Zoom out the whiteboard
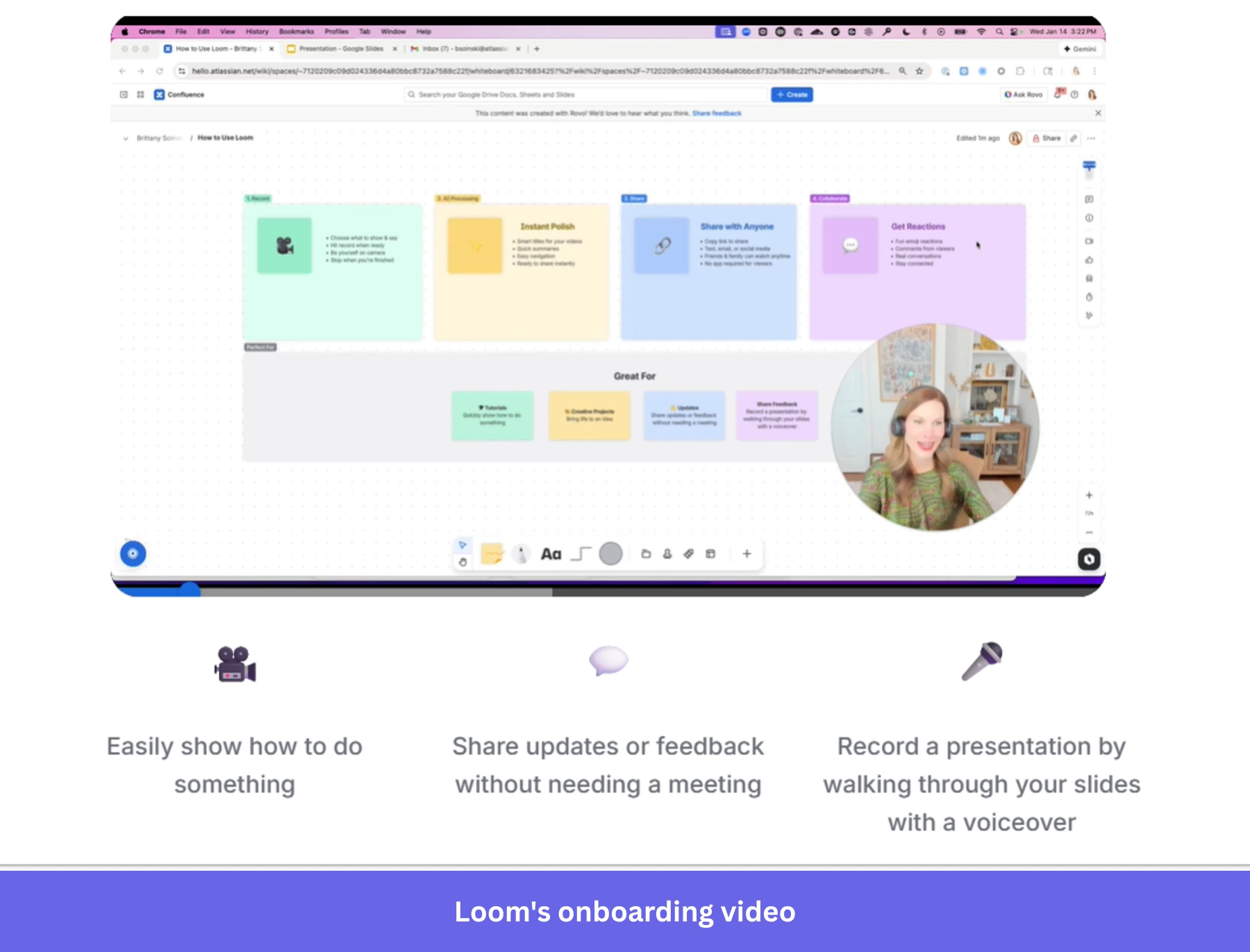The height and width of the screenshot is (952, 1250). (1089, 533)
